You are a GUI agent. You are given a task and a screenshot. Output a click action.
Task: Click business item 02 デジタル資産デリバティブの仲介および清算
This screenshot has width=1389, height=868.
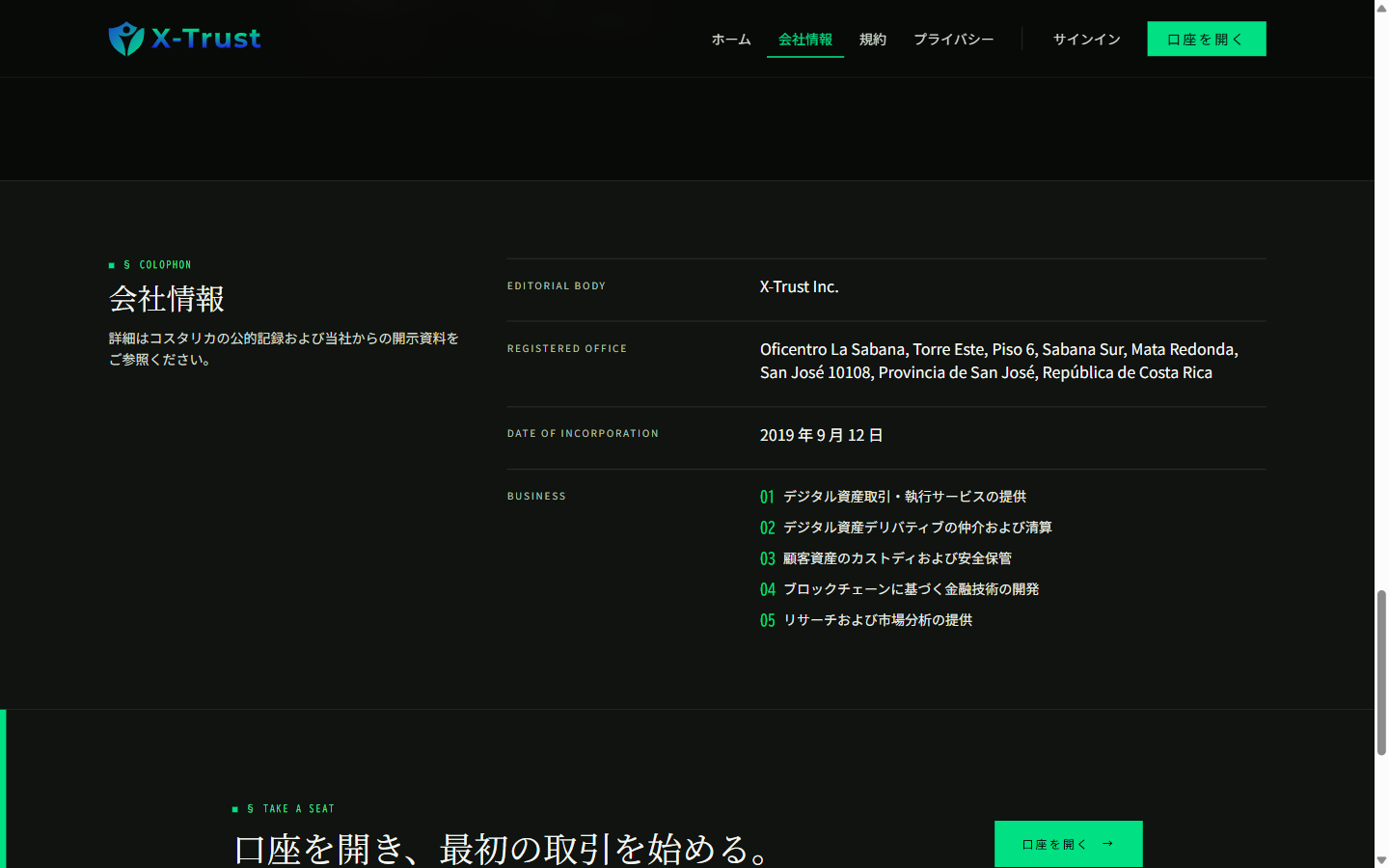(906, 528)
